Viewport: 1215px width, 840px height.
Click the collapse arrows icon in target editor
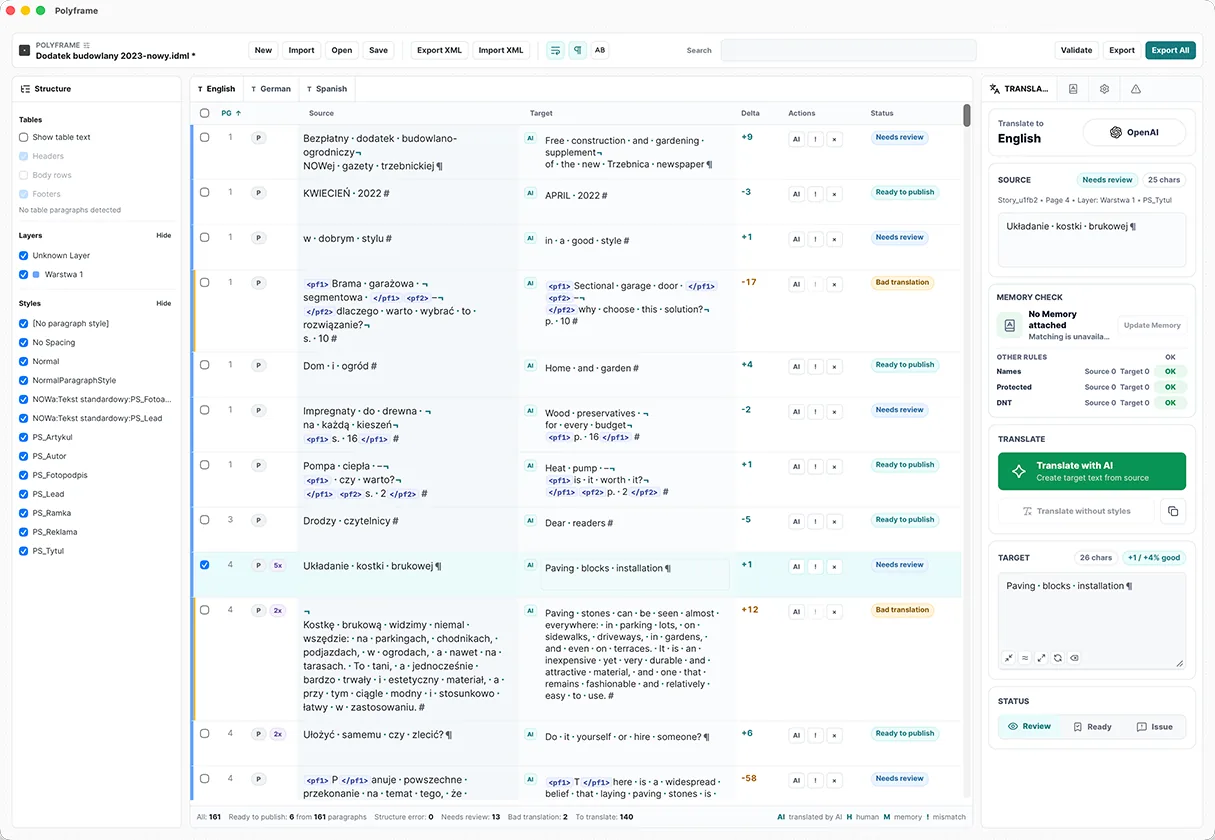pos(1009,658)
